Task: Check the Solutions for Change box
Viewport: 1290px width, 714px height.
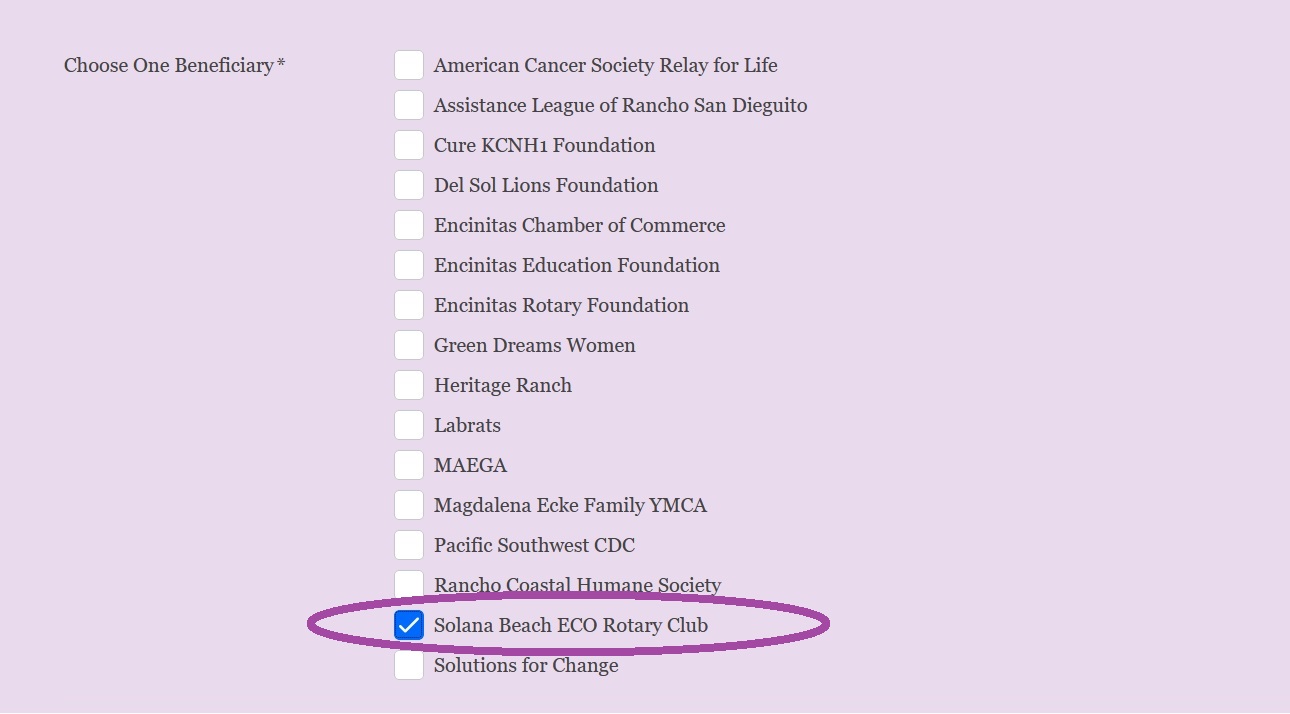Action: tap(409, 666)
